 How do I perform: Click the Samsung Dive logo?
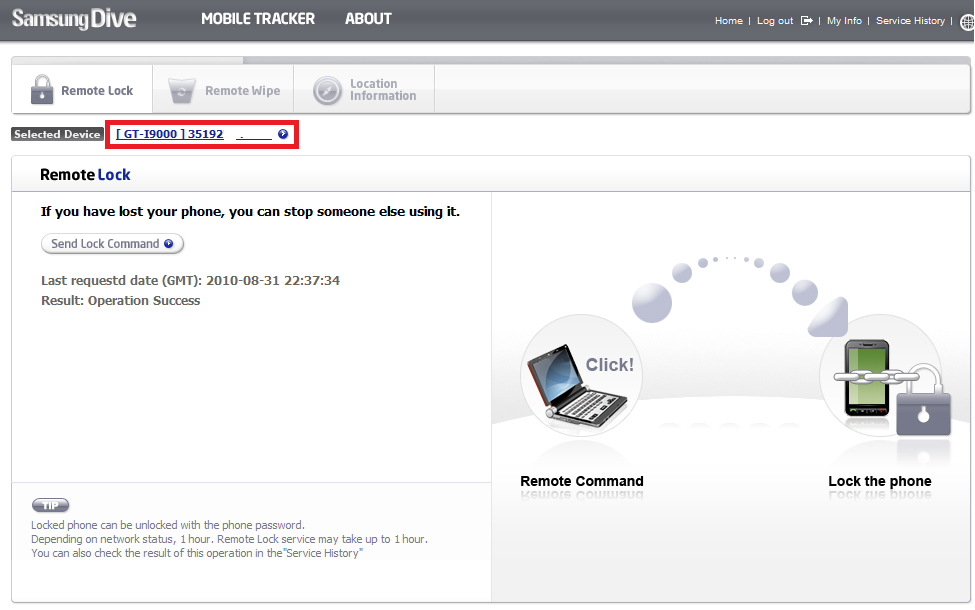point(74,19)
